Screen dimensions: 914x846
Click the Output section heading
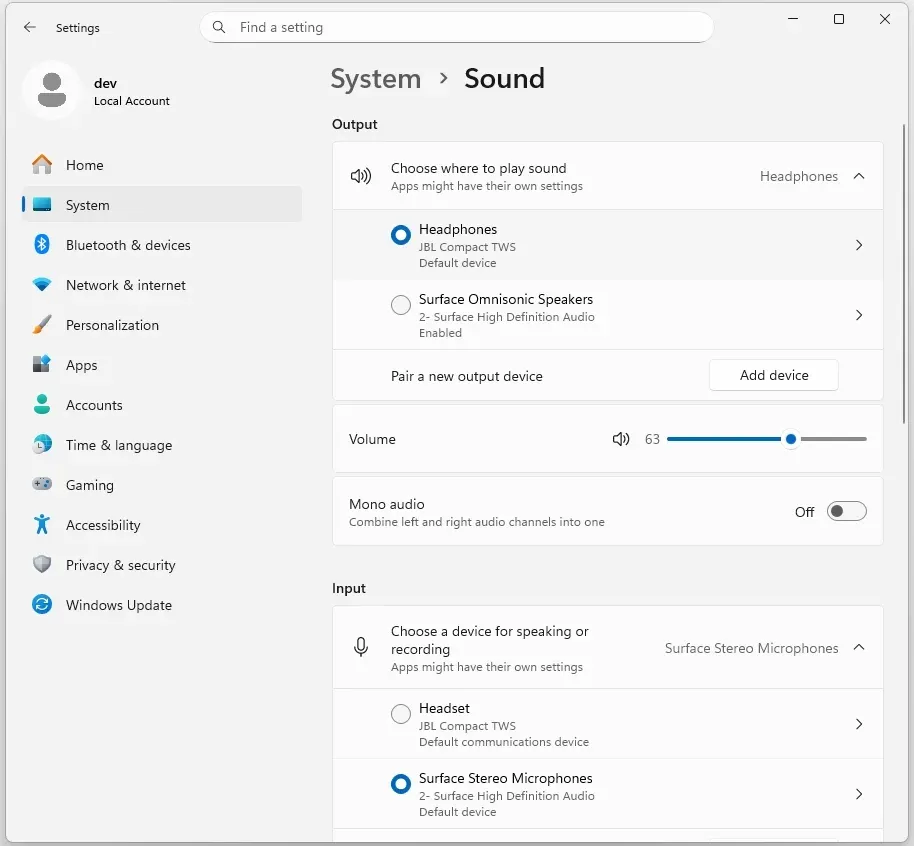pyautogui.click(x=354, y=124)
